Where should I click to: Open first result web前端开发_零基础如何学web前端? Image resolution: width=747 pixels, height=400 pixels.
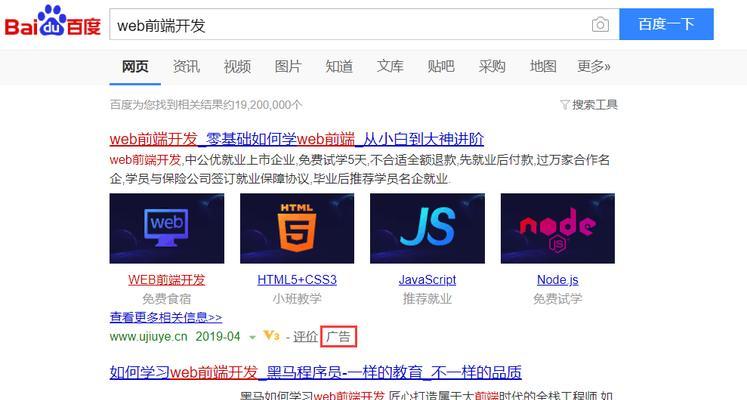tap(297, 139)
